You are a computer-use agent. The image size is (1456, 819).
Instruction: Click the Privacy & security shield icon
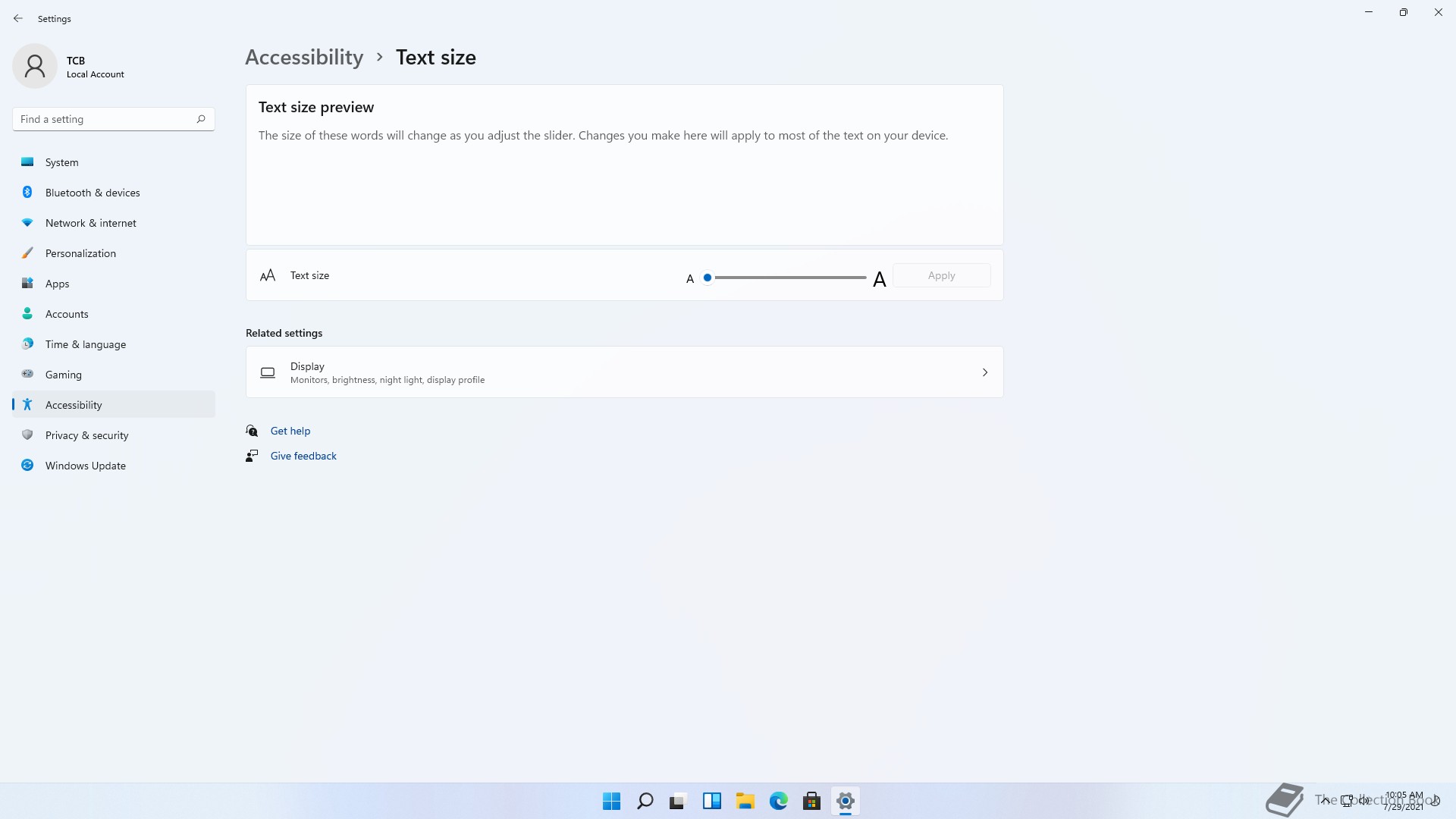[27, 435]
